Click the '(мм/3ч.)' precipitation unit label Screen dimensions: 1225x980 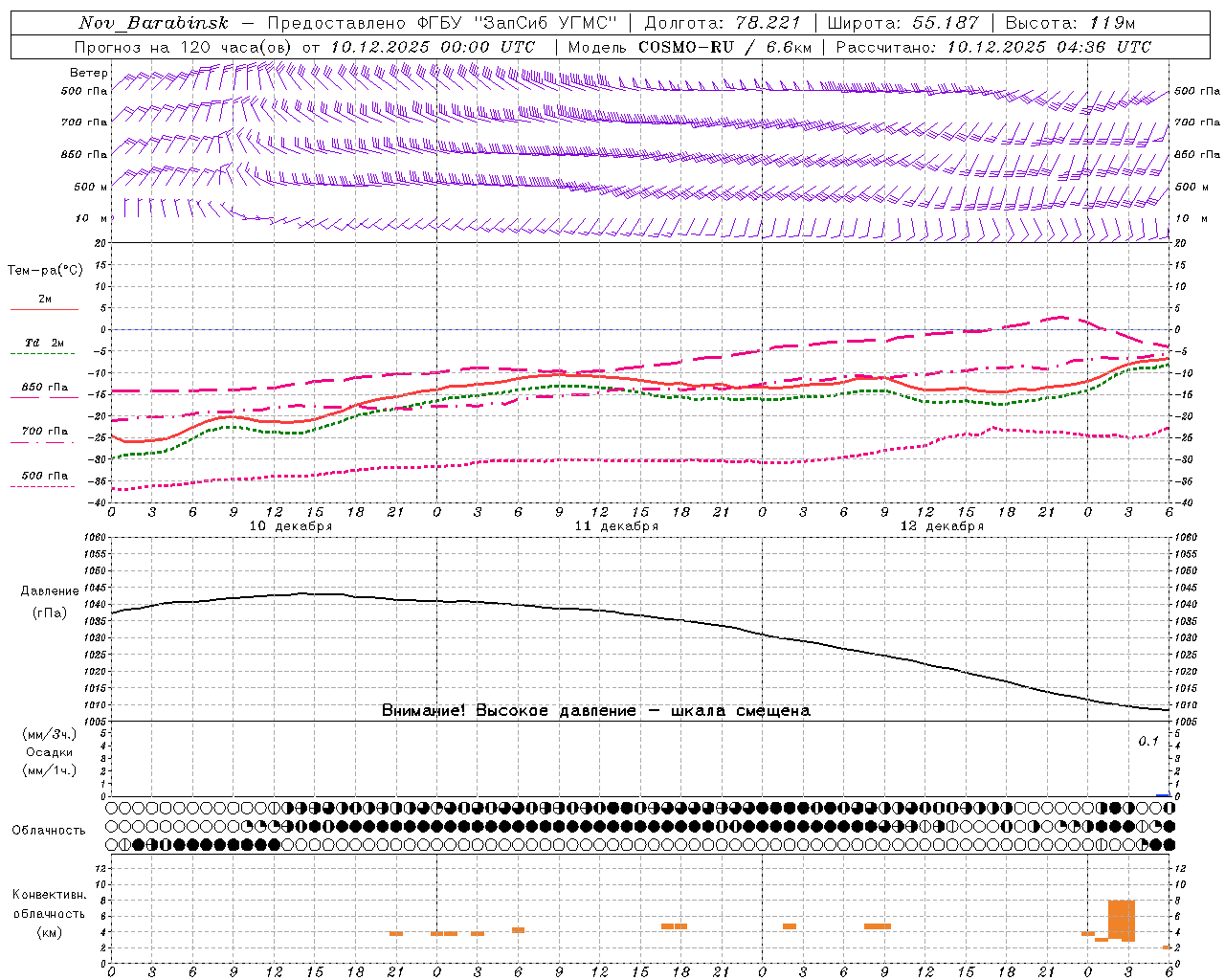[50, 735]
